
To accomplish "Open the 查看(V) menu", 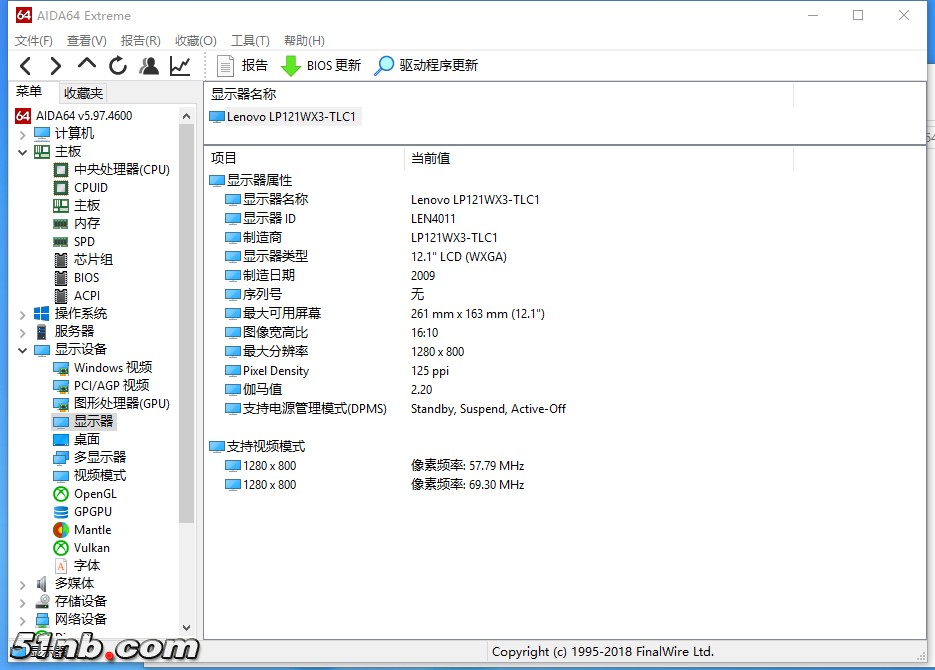I will click(86, 41).
